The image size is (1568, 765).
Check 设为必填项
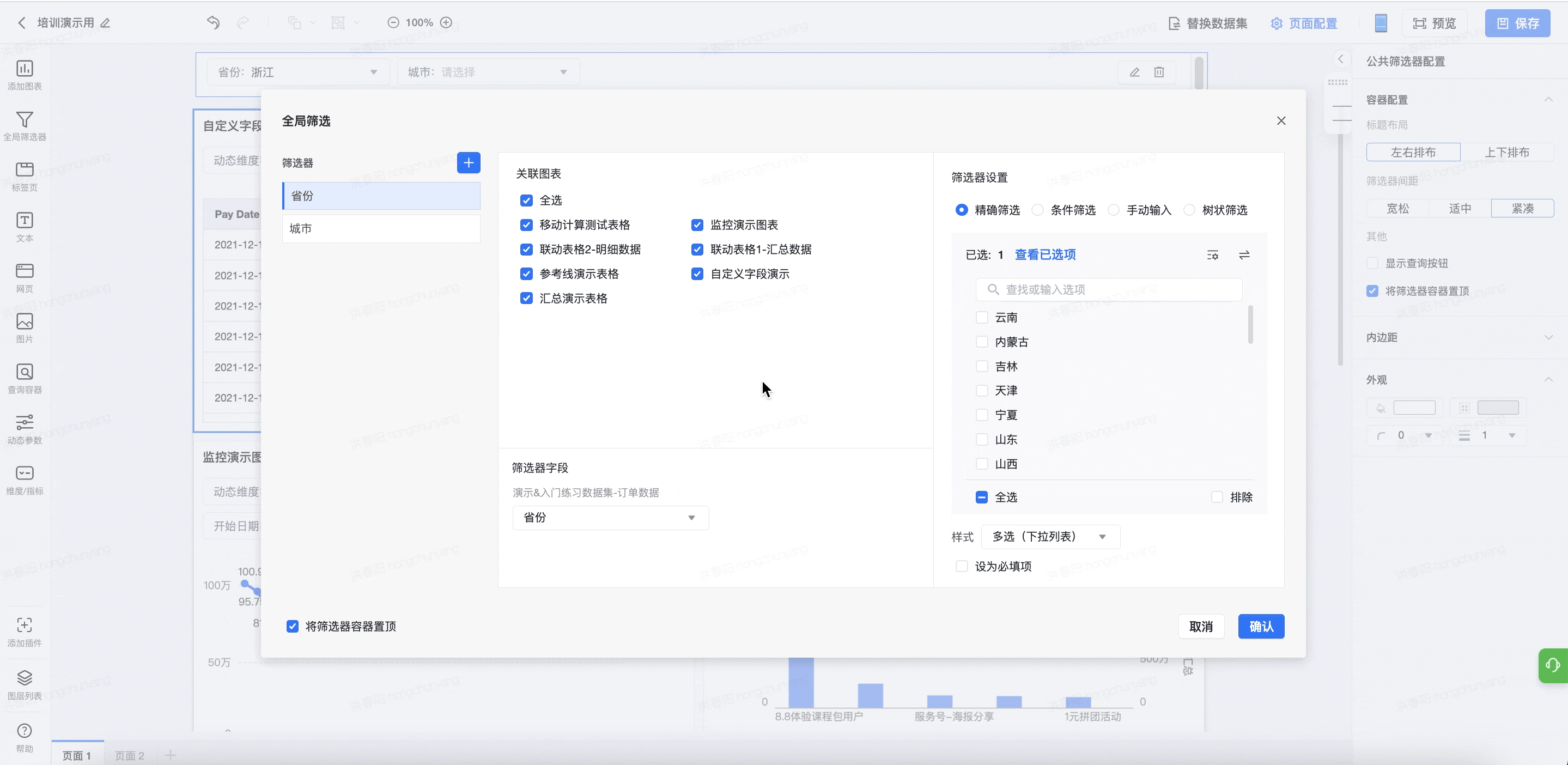[962, 566]
